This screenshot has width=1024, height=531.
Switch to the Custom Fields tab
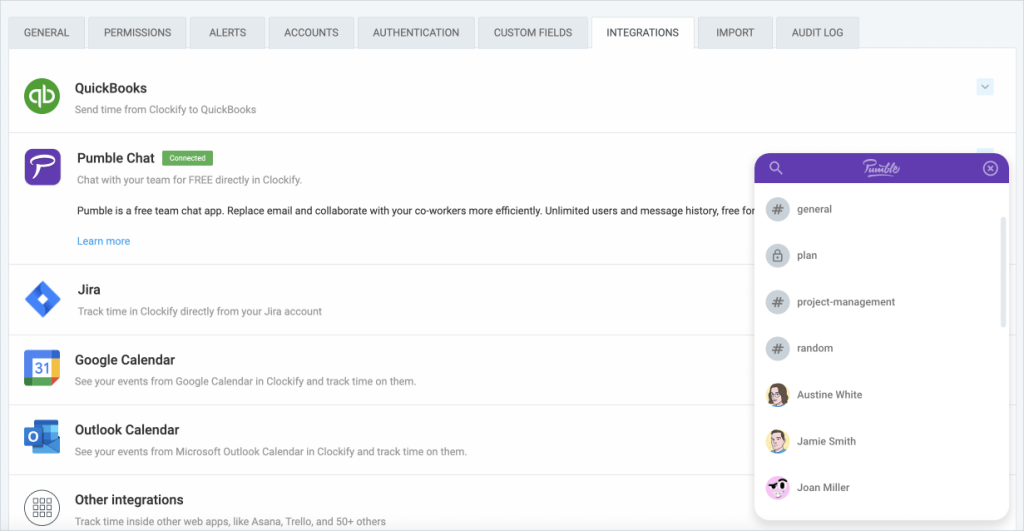click(533, 33)
